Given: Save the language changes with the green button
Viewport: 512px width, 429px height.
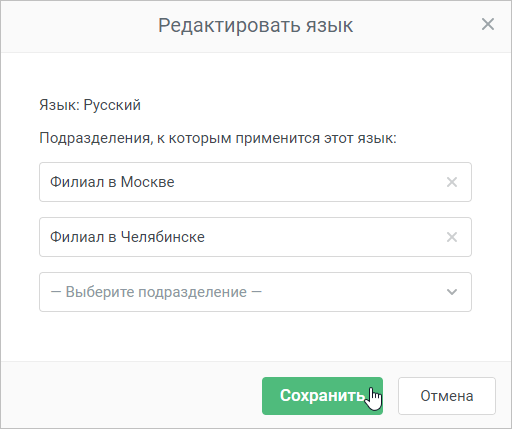Looking at the screenshot, I should pos(322,396).
